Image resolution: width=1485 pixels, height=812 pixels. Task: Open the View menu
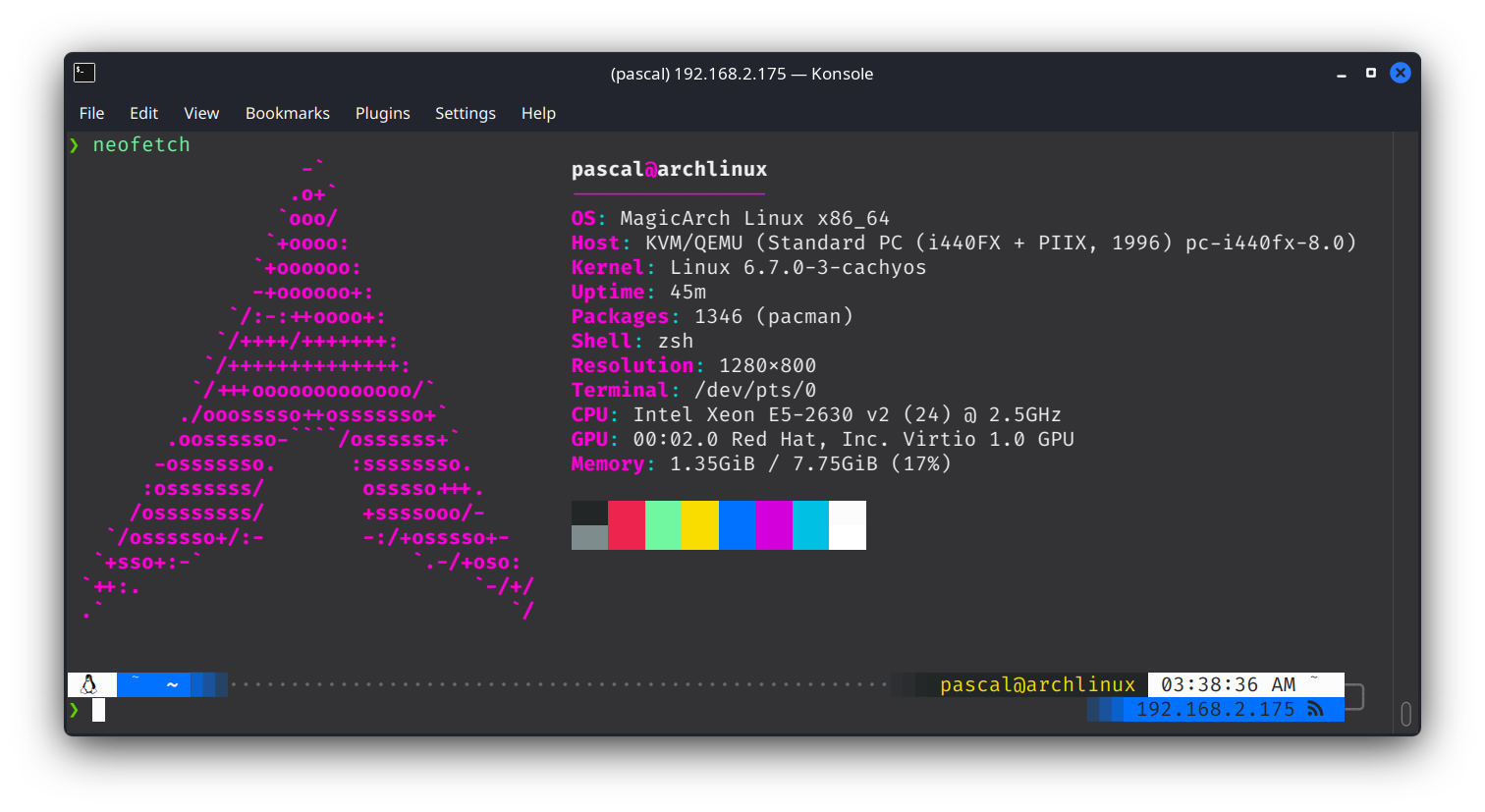pyautogui.click(x=201, y=113)
